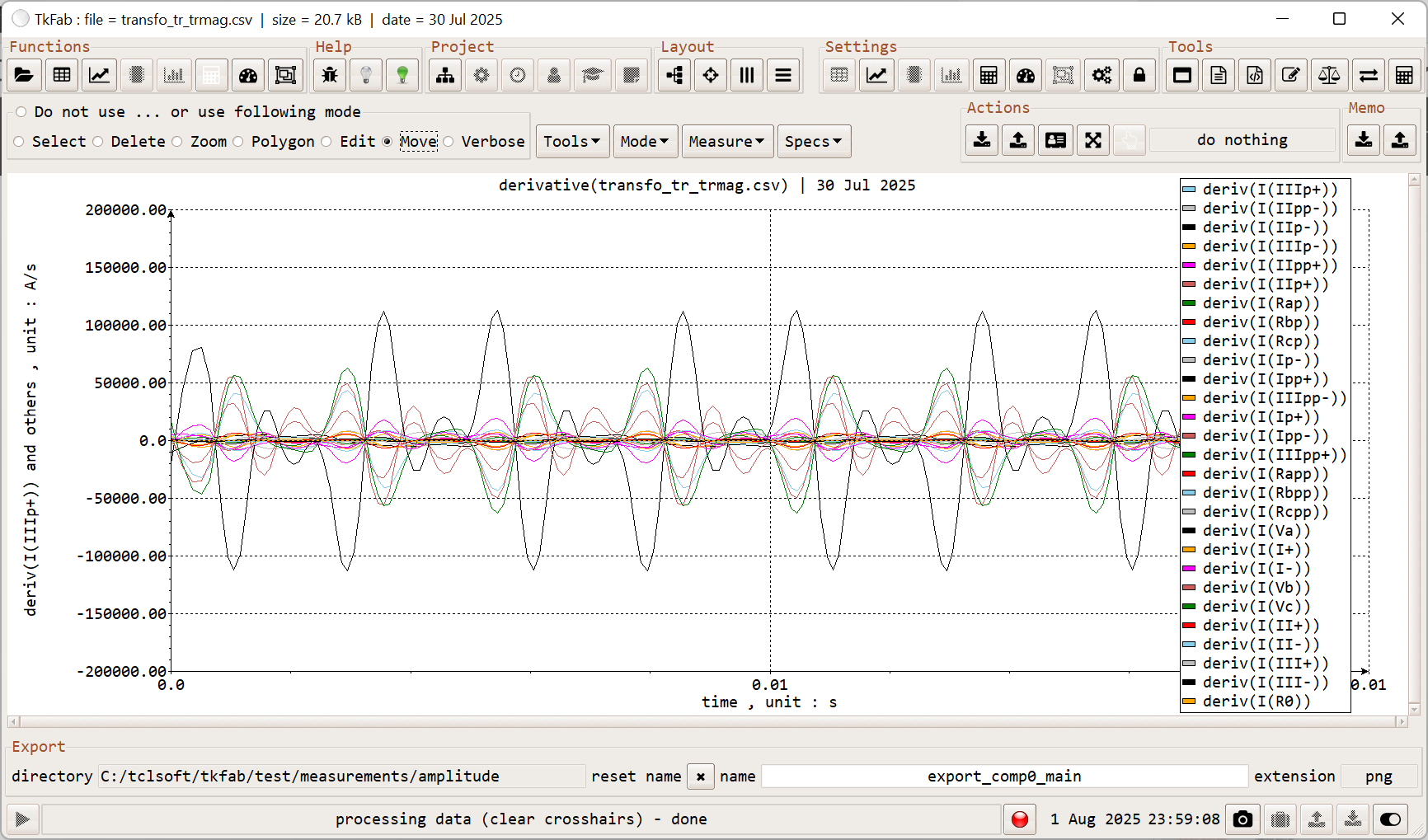The image size is (1428, 840).
Task: Click the export name input field
Action: 1003,777
